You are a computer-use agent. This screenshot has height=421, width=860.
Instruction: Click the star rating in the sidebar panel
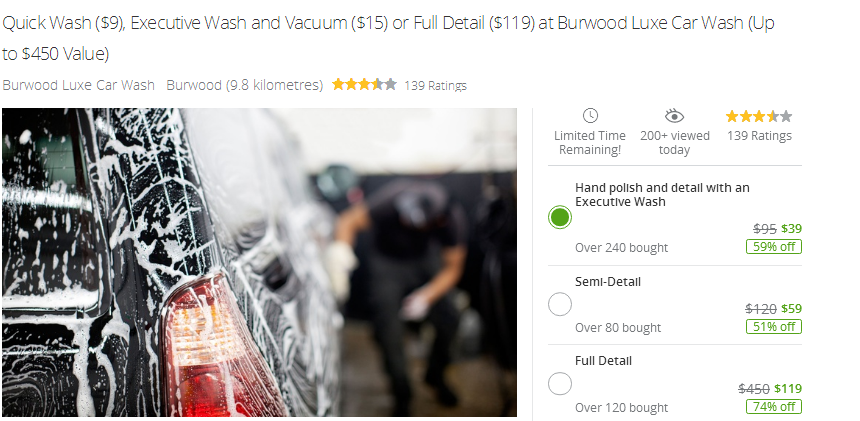coord(759,116)
